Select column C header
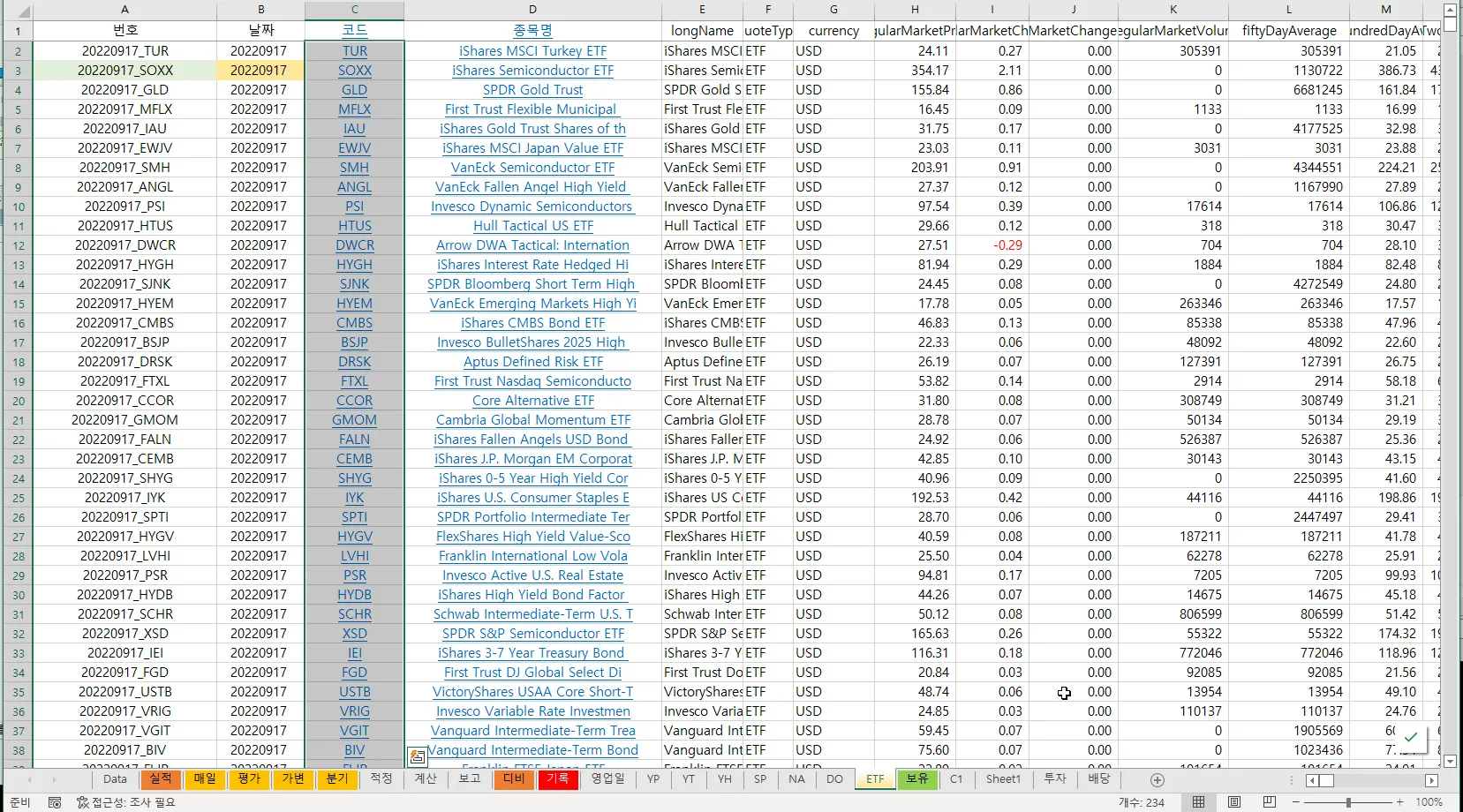Viewport: 1463px width, 812px height. click(x=355, y=10)
